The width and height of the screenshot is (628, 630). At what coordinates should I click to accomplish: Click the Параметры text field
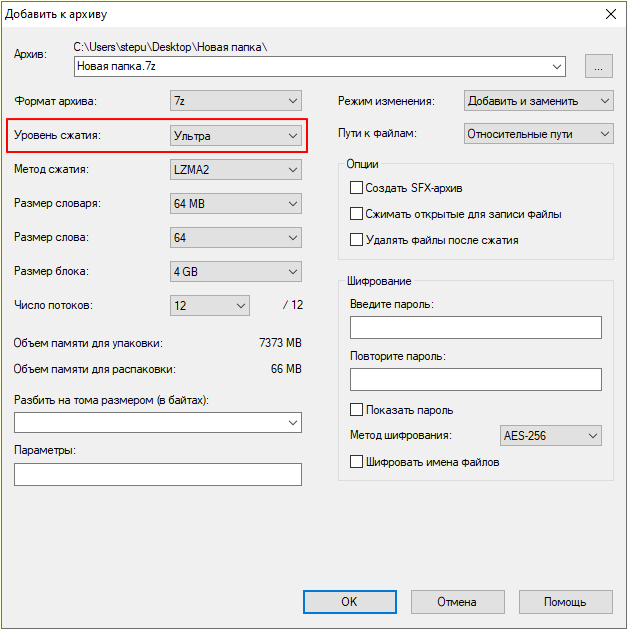(158, 475)
